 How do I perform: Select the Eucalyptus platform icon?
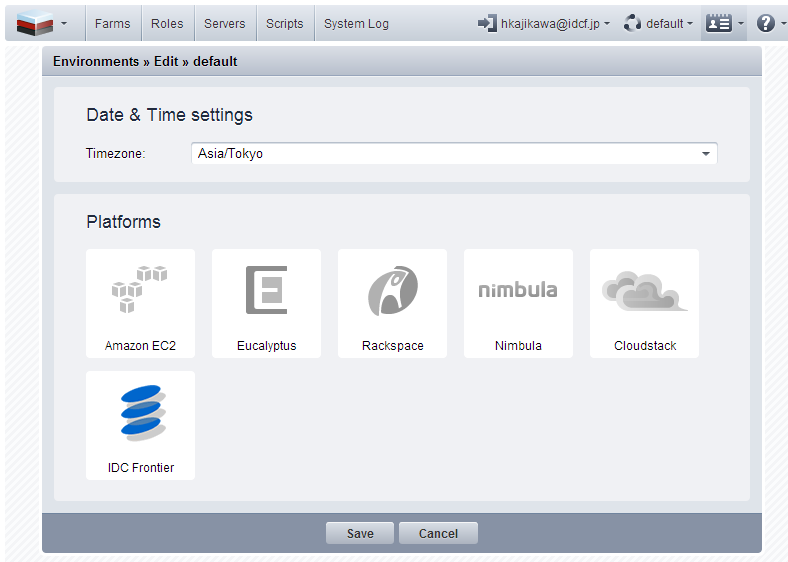(x=266, y=290)
